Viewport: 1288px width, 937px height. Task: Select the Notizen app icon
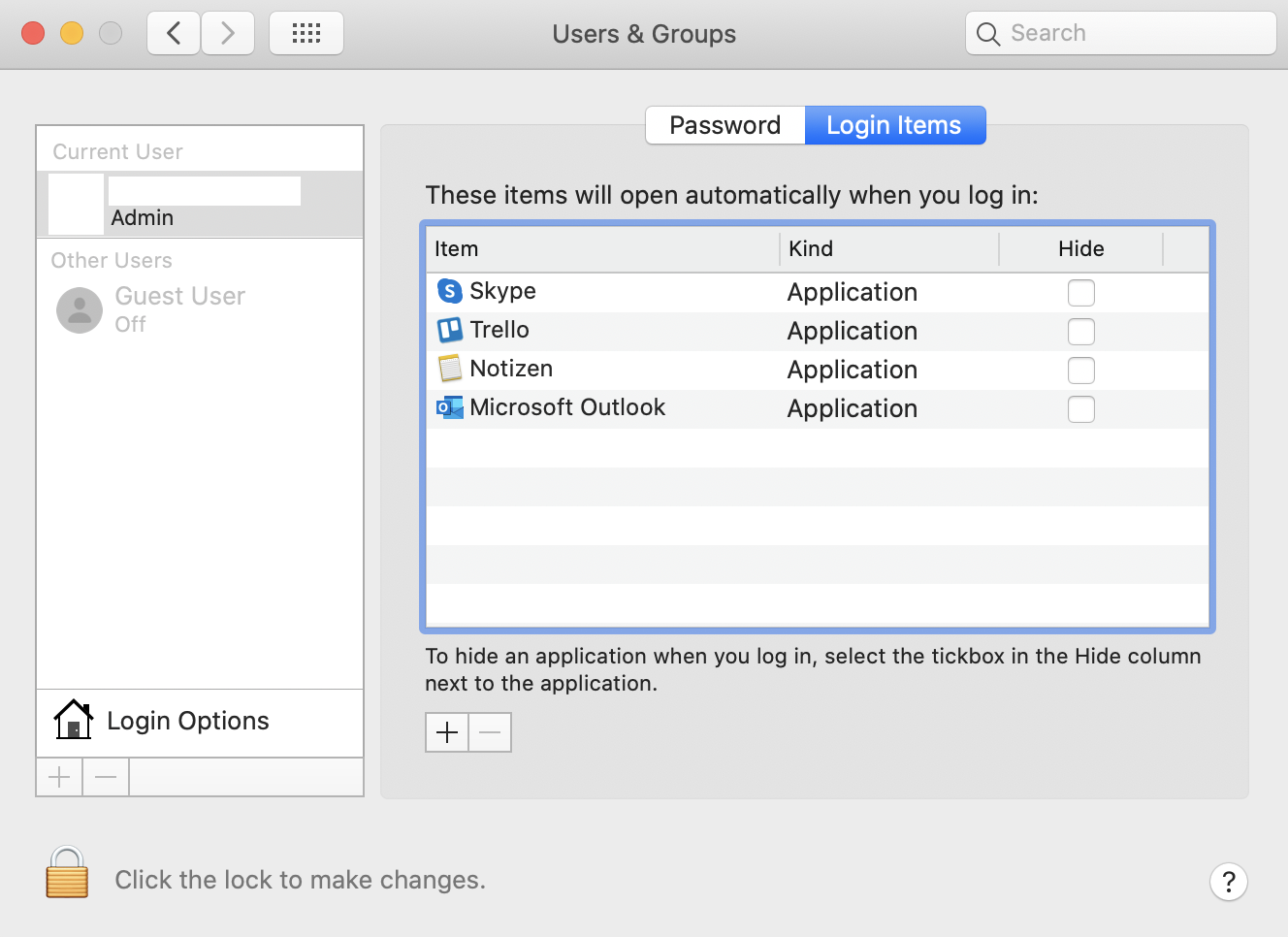click(449, 369)
